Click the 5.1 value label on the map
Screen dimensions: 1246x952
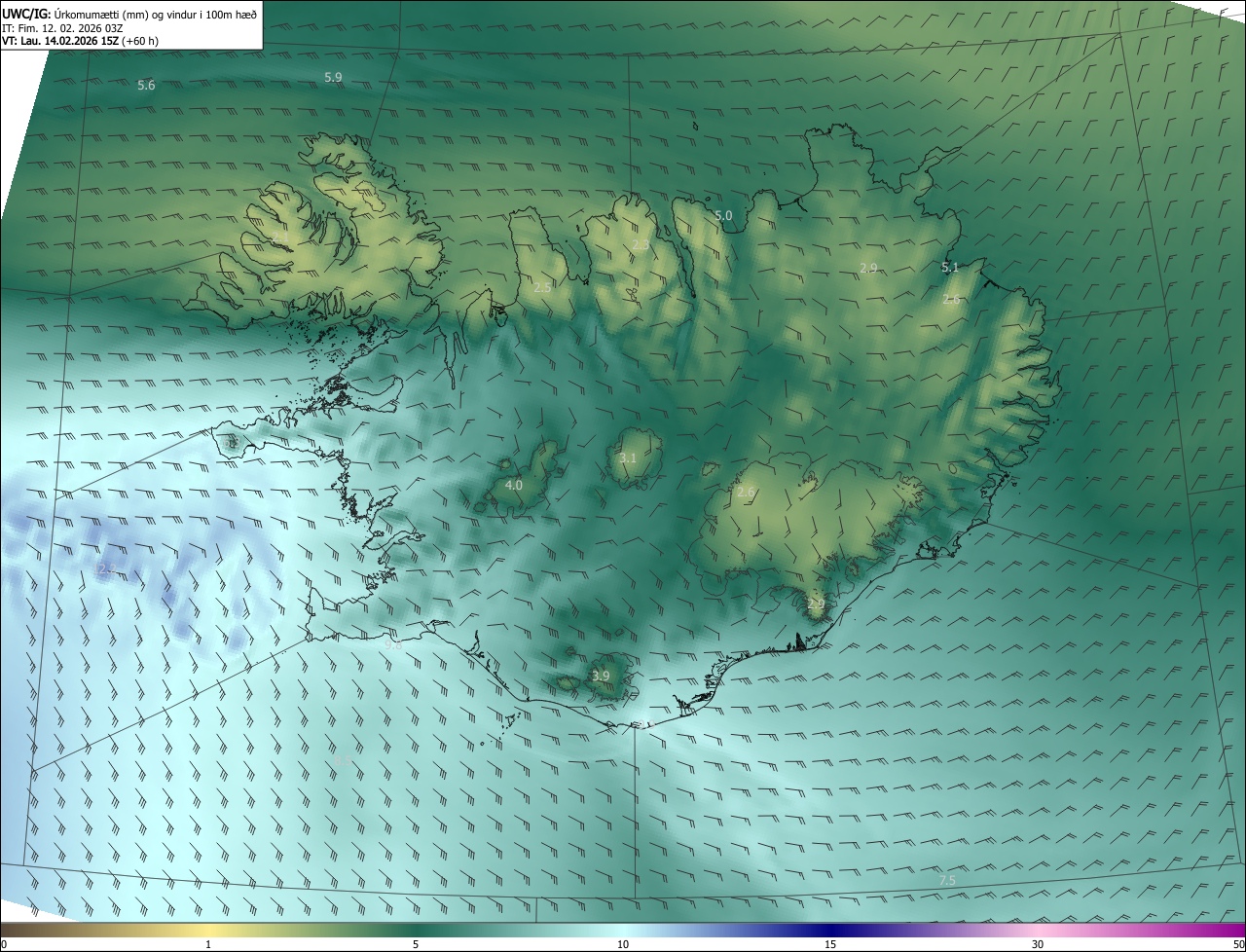tap(950, 267)
